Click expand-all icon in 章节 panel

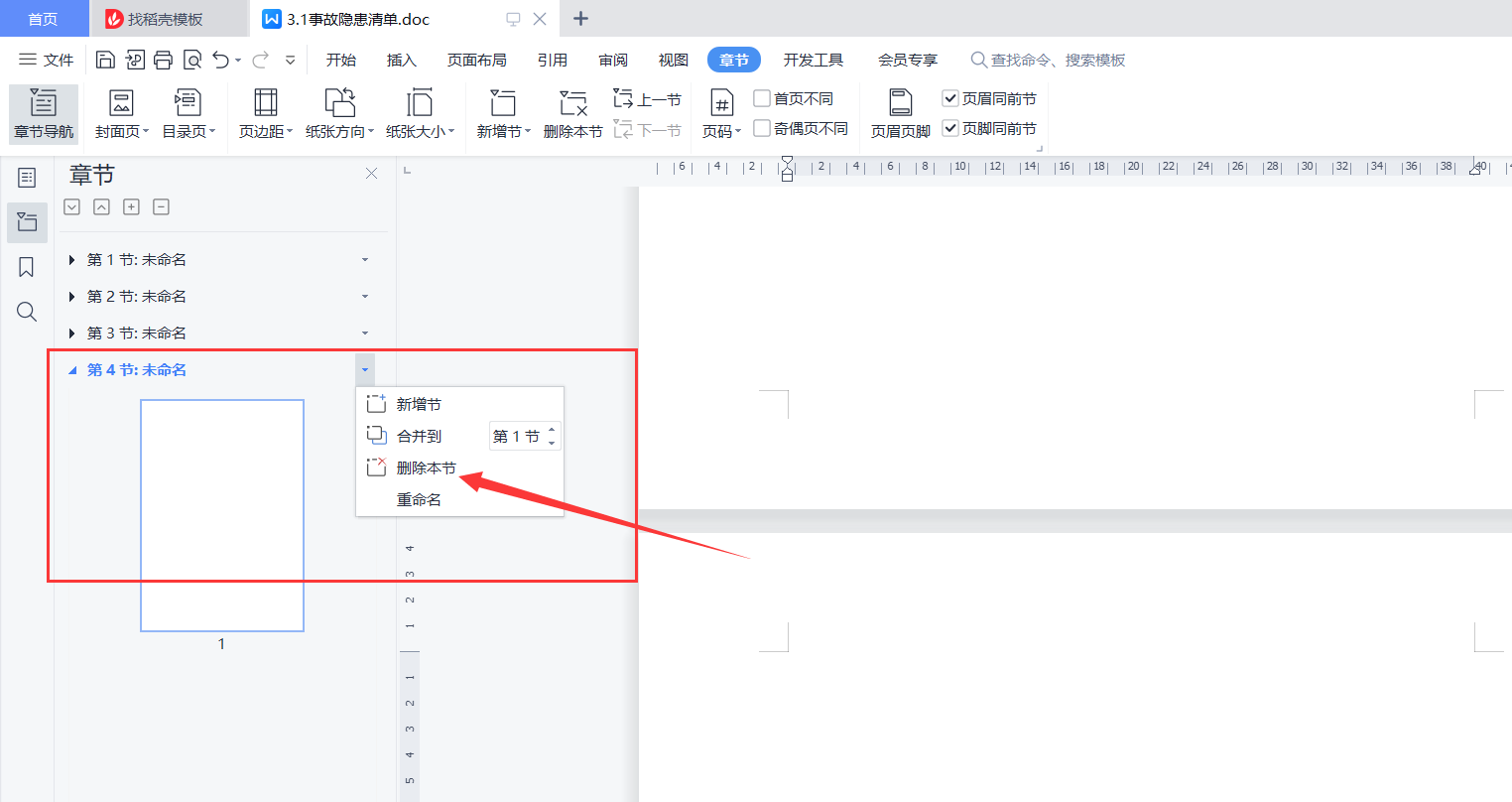pyautogui.click(x=71, y=206)
